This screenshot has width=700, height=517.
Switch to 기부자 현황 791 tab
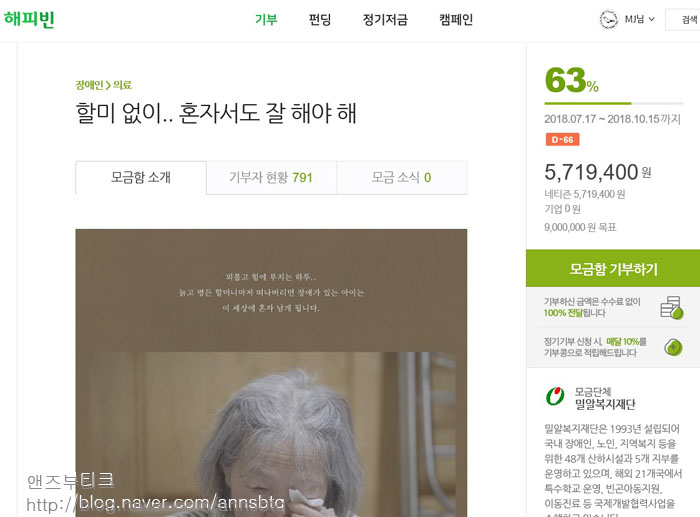point(271,178)
